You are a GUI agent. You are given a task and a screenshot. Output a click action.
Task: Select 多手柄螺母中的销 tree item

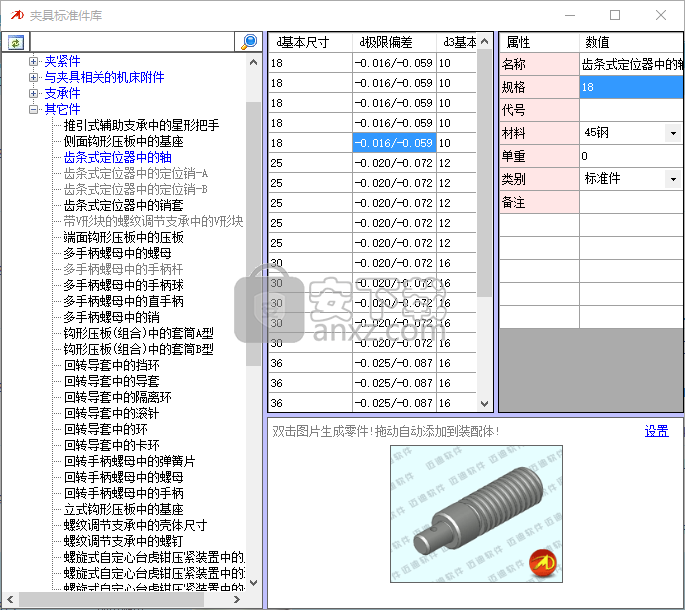coord(111,317)
